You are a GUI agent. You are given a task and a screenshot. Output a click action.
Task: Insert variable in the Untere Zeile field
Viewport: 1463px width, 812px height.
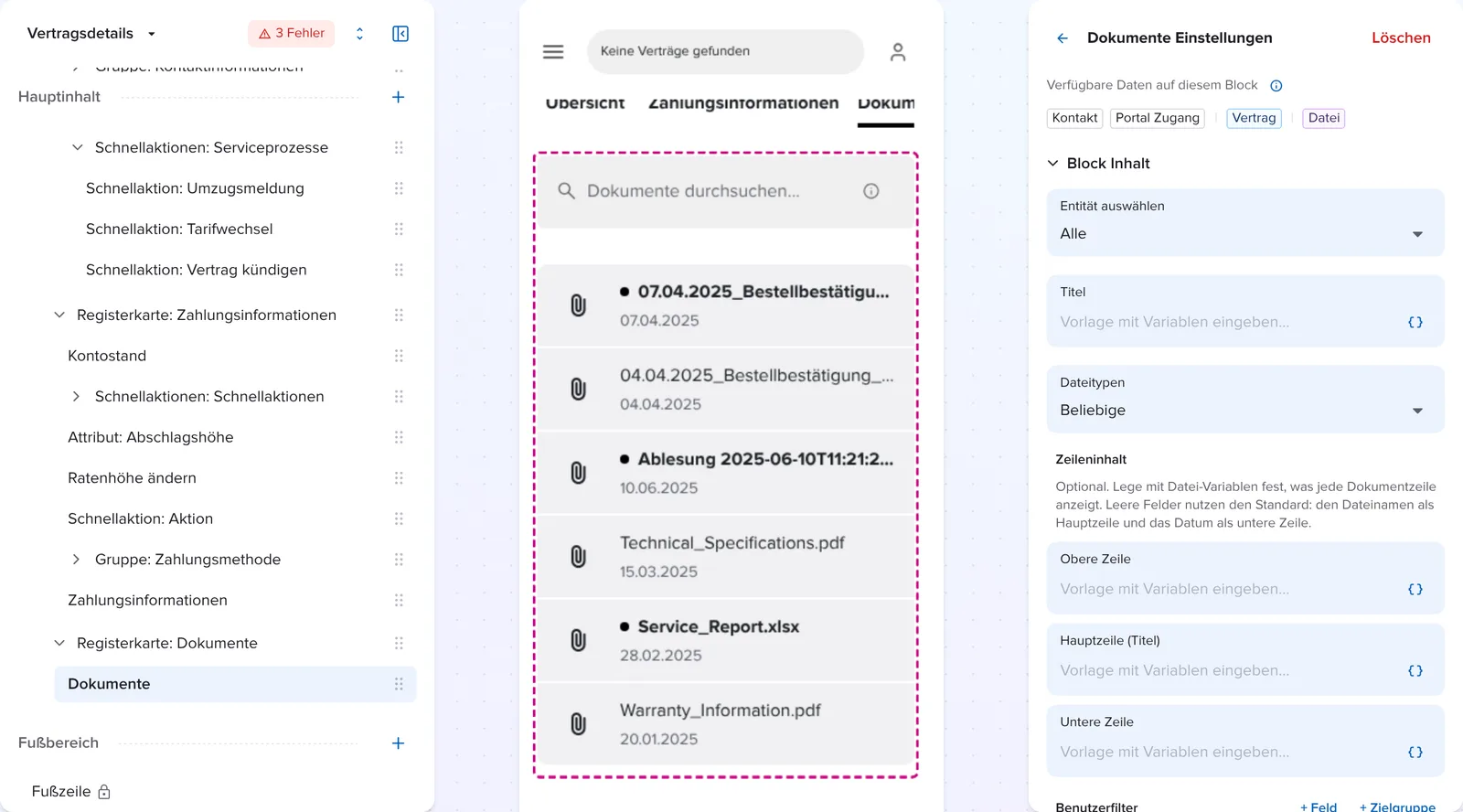(1415, 752)
